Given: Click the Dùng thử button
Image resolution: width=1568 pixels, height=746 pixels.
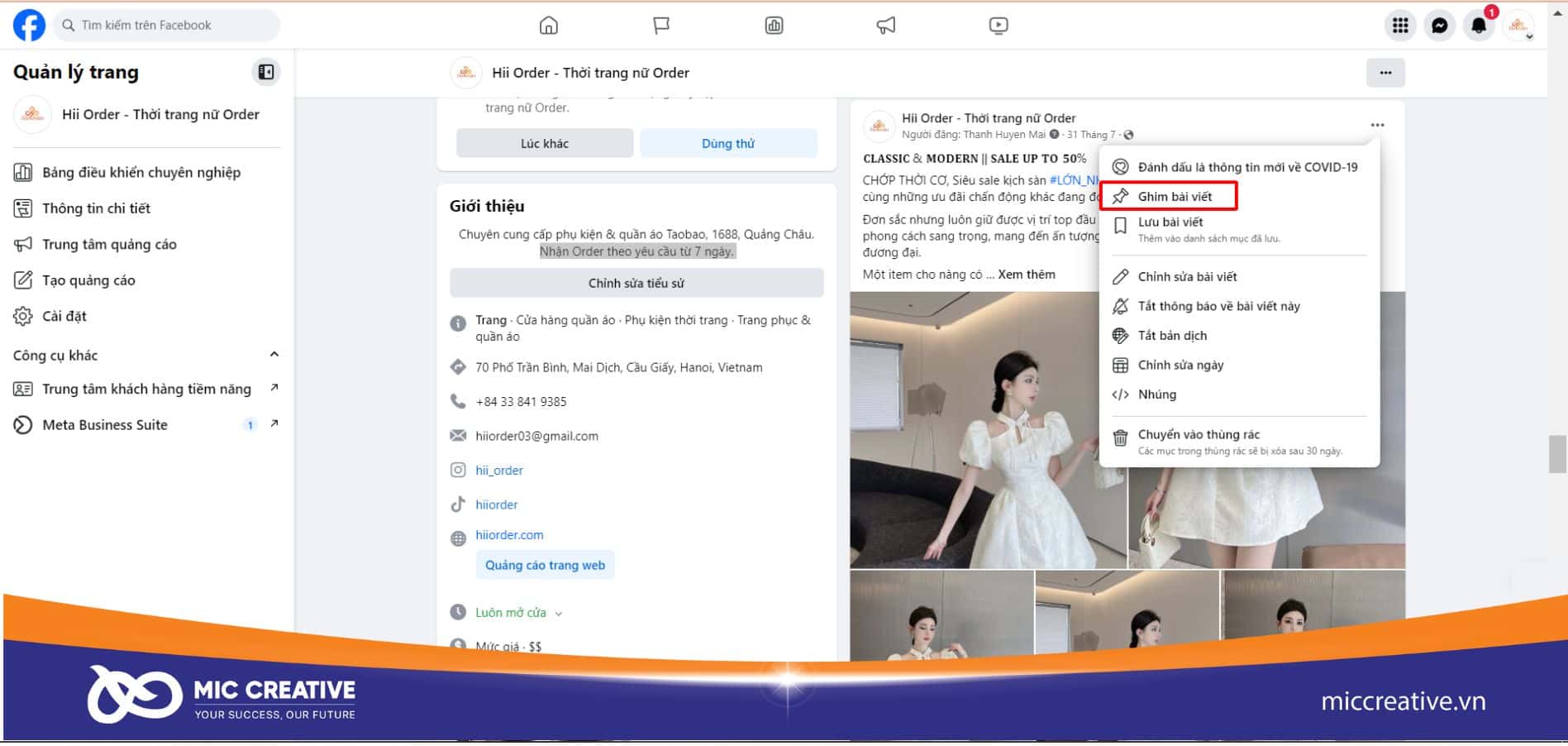Looking at the screenshot, I should [728, 143].
